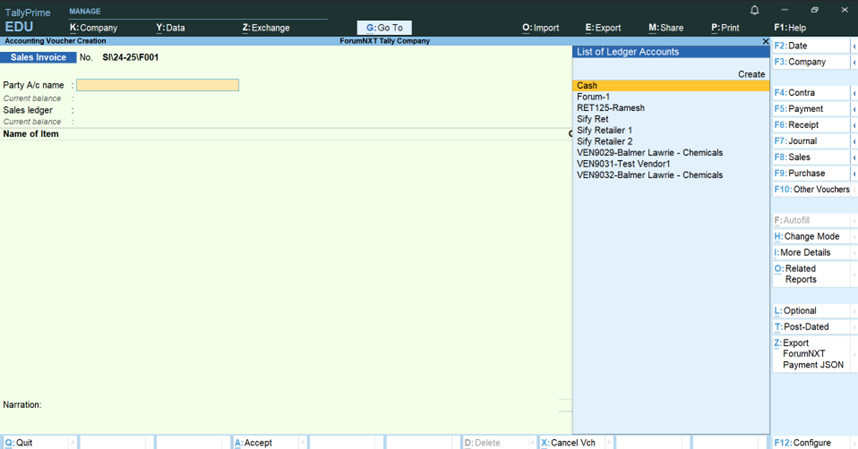Mark voucher as T: Post-Dated
The image size is (858, 449).
811,327
